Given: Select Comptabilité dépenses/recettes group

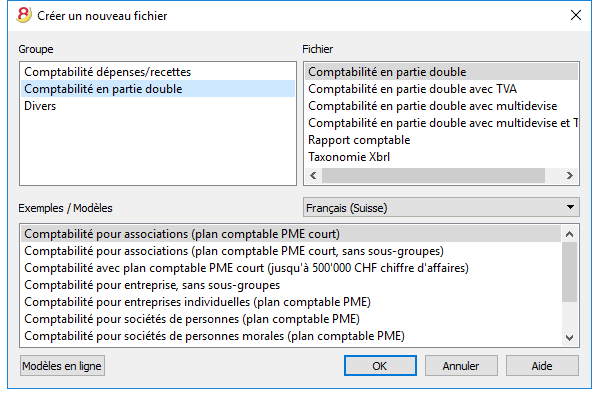Looking at the screenshot, I should (158, 72).
